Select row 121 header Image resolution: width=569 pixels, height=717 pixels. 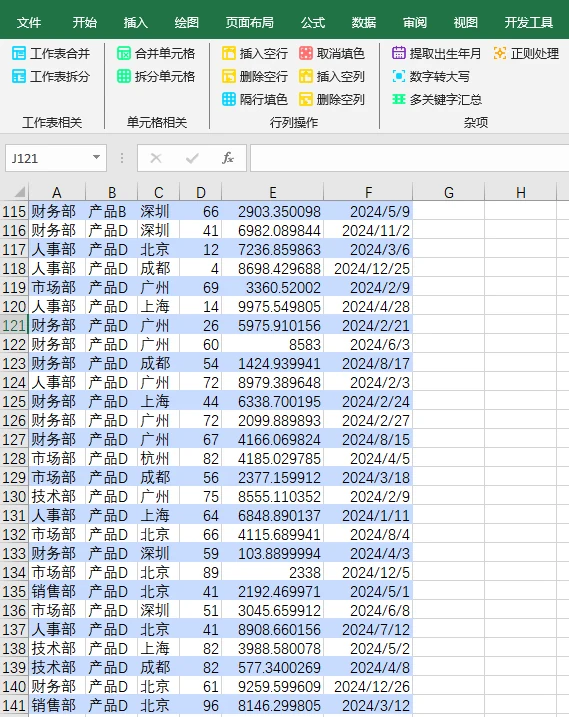pyautogui.click(x=14, y=325)
